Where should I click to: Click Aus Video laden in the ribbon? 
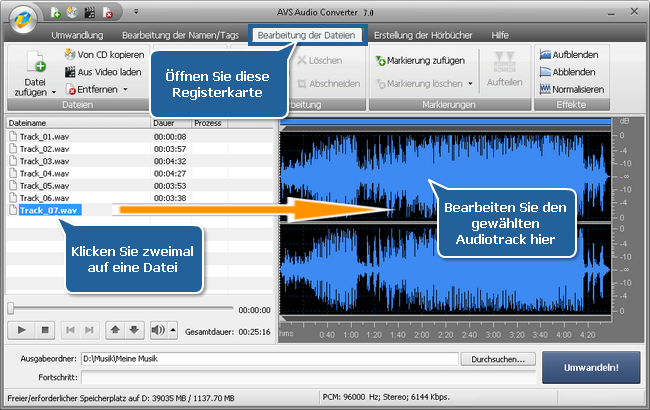coord(103,72)
